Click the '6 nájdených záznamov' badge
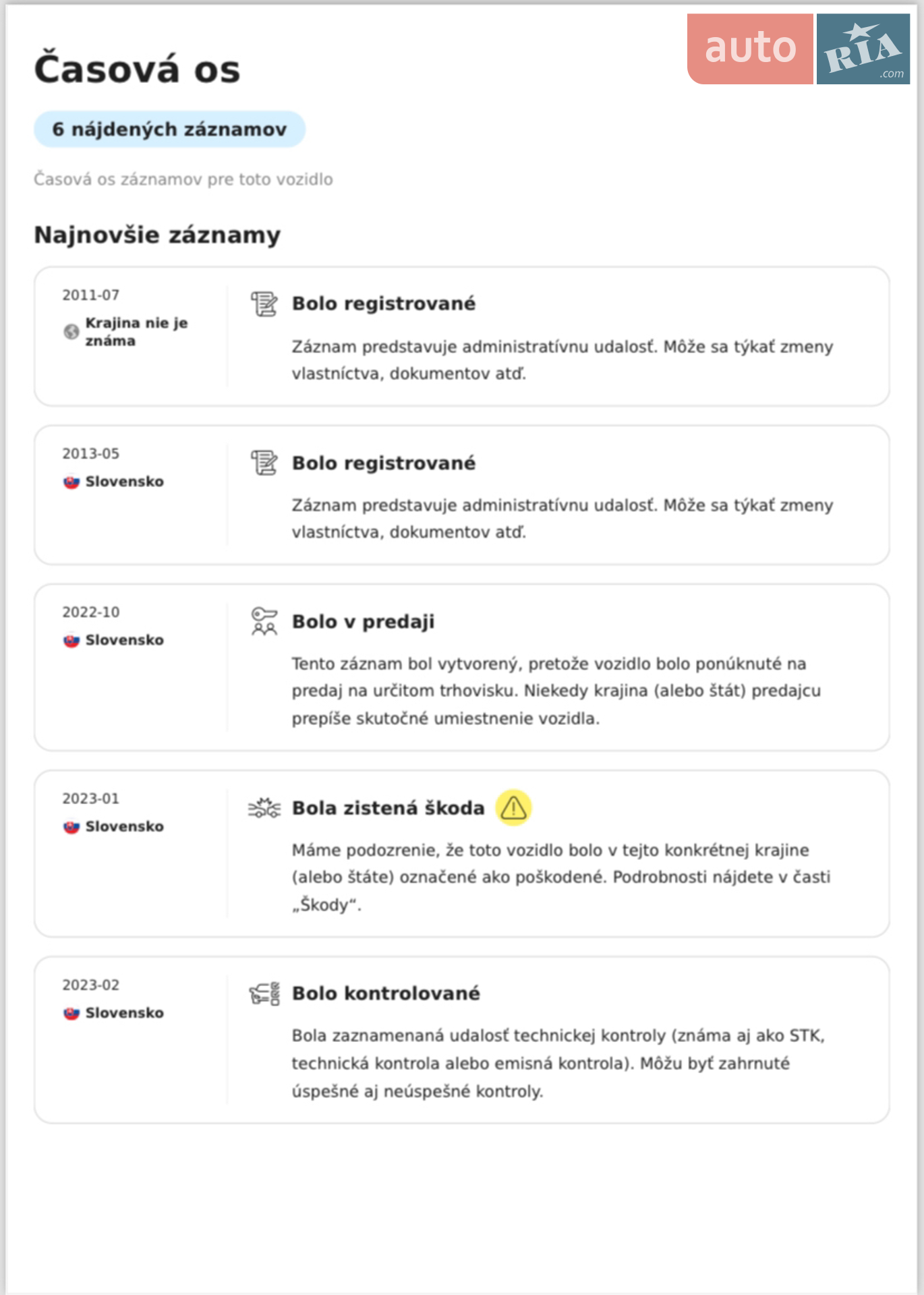The height and width of the screenshot is (1295, 924). pyautogui.click(x=170, y=129)
